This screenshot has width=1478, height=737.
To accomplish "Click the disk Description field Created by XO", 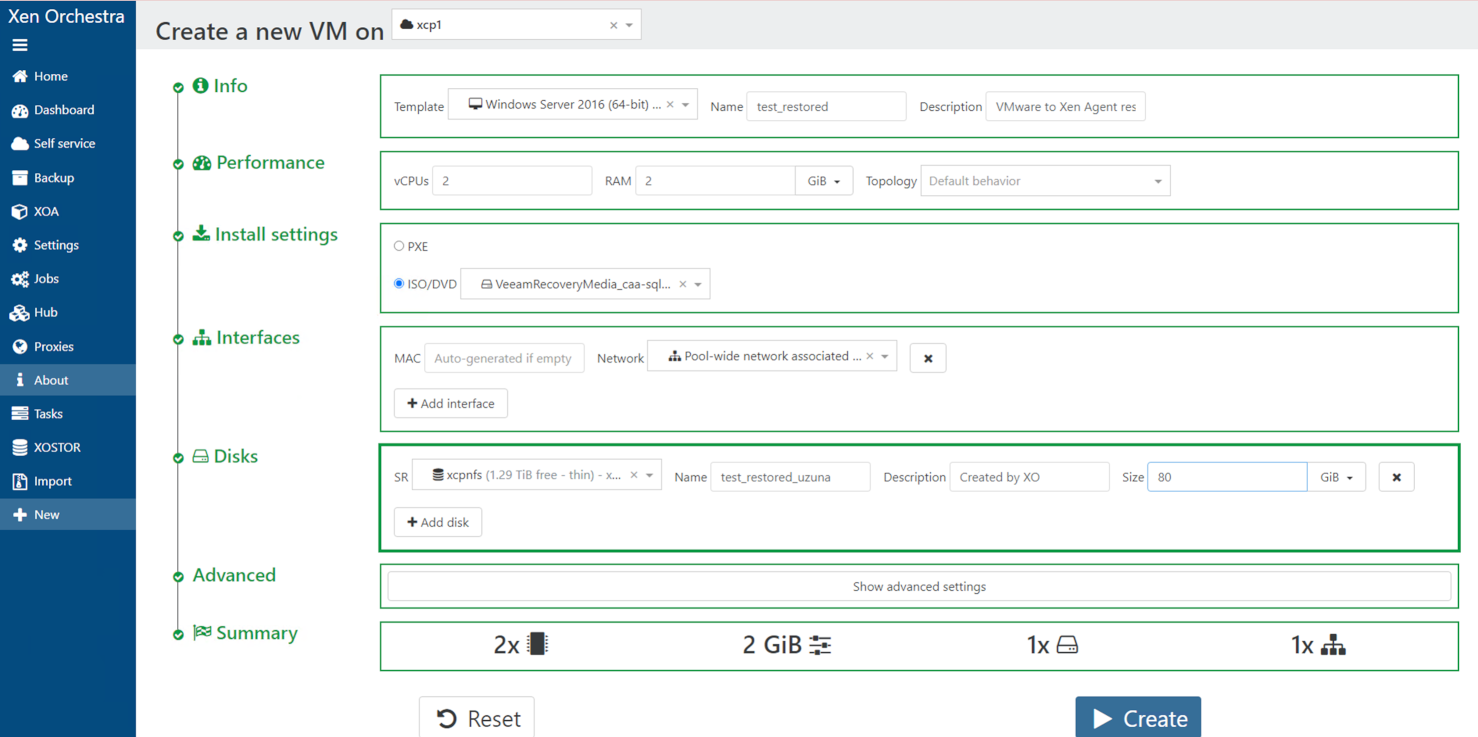I will pos(1029,477).
